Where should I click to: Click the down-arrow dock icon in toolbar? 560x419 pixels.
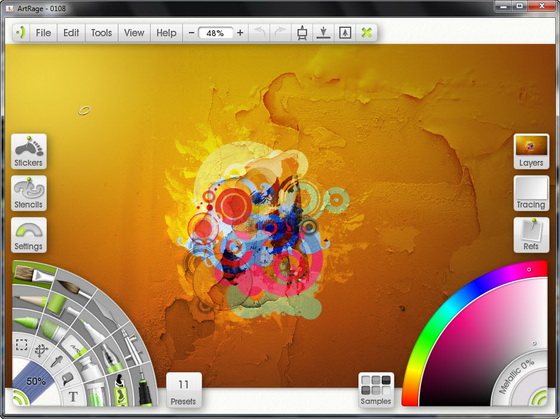(x=324, y=33)
